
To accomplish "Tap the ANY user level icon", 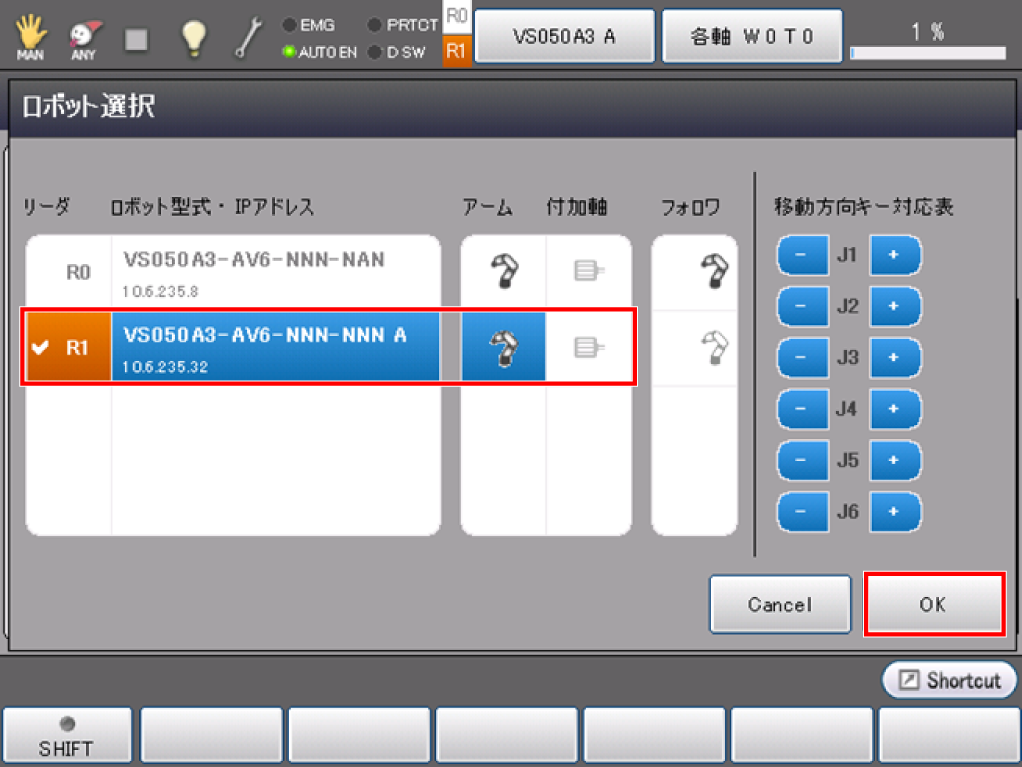I will coord(83,38).
